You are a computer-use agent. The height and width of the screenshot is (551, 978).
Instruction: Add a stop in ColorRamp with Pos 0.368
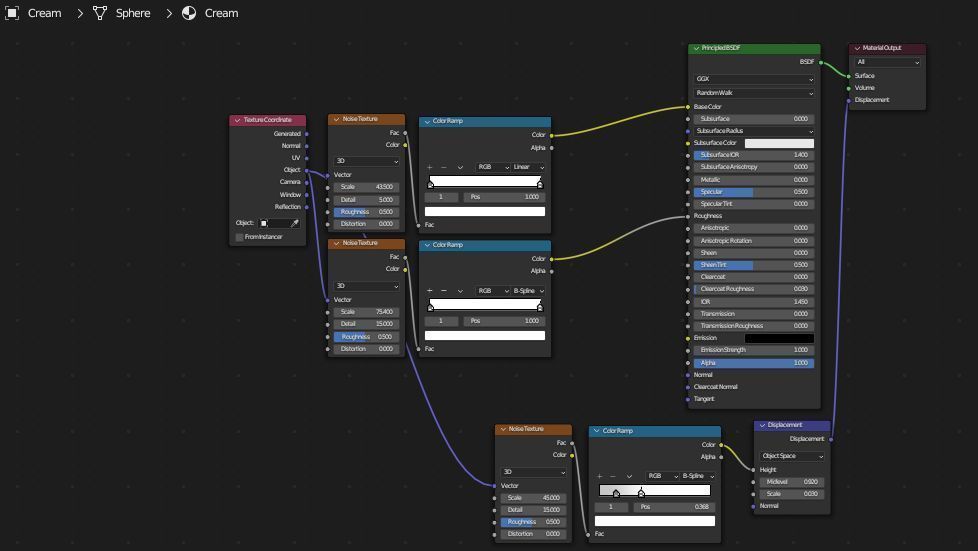pyautogui.click(x=599, y=476)
